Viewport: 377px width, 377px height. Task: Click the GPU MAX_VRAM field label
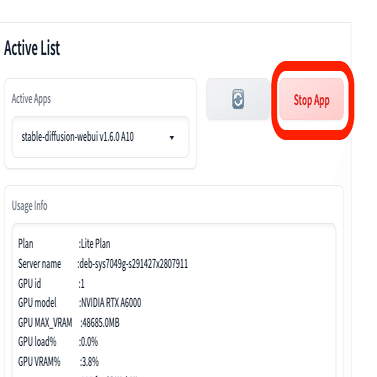[45, 323]
